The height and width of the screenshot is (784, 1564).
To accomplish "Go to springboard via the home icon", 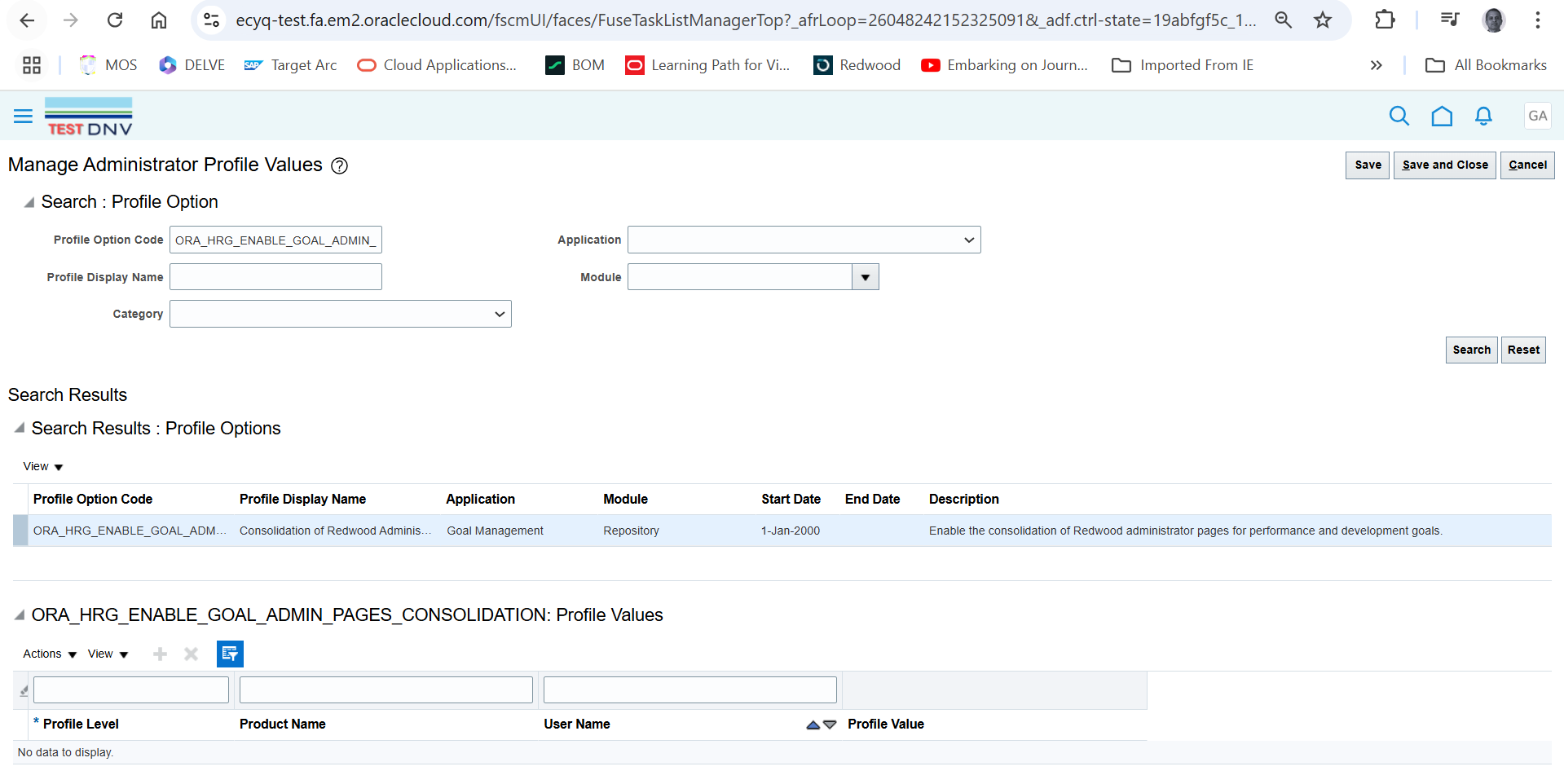I will [x=1441, y=116].
